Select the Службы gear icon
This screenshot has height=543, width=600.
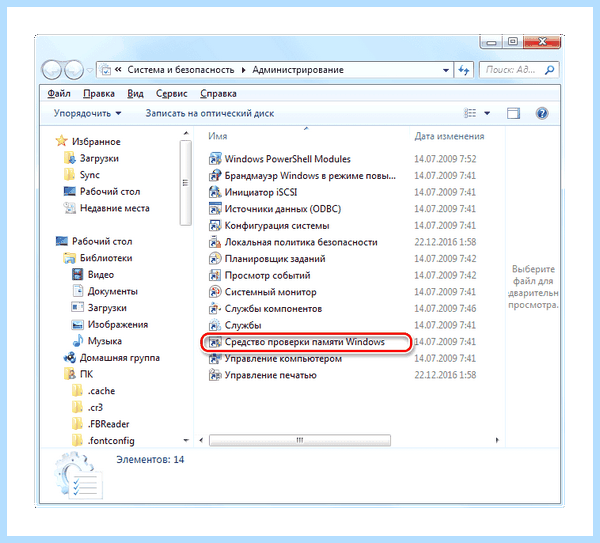pyautogui.click(x=215, y=325)
